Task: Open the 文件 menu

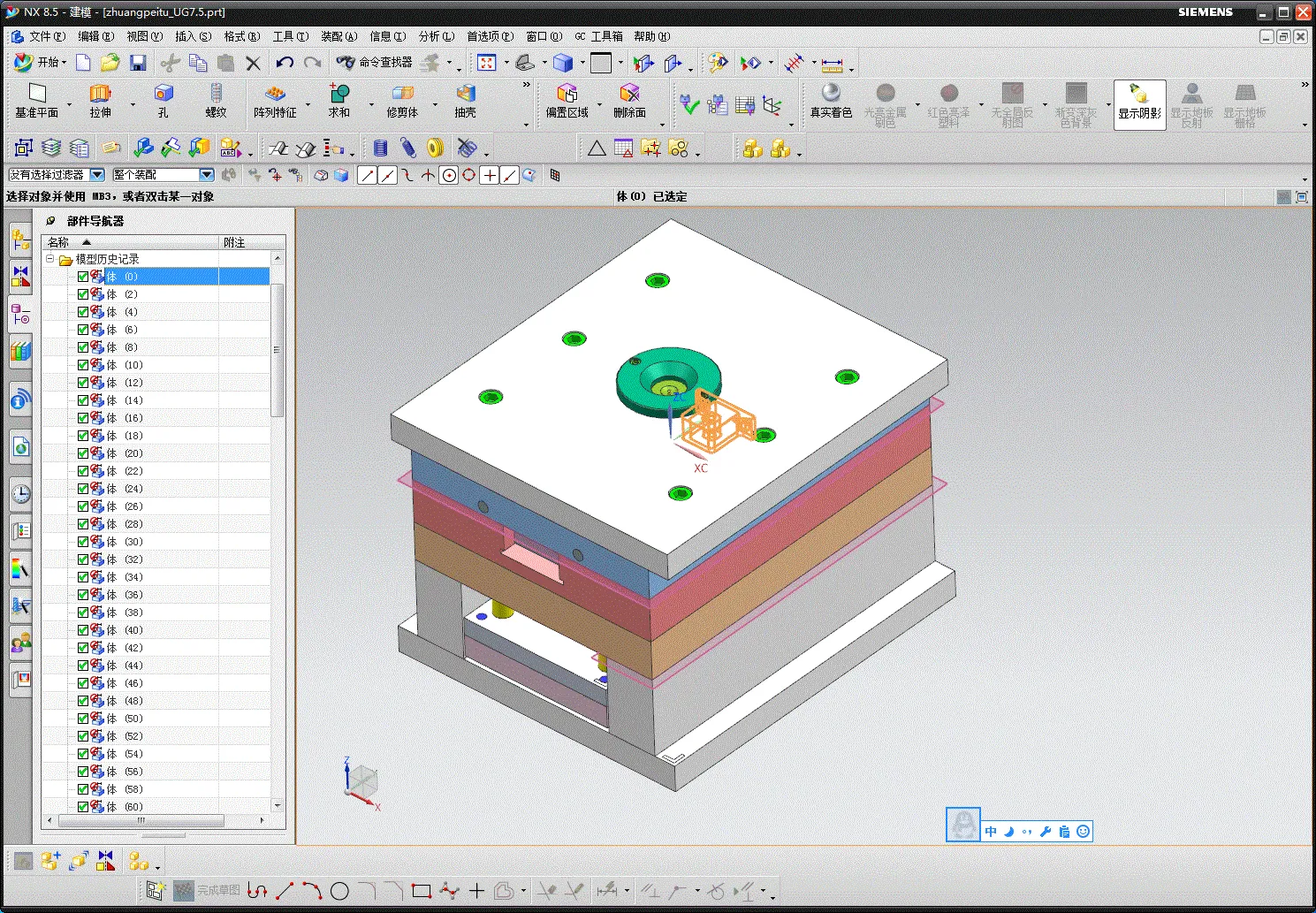Action: click(x=47, y=36)
